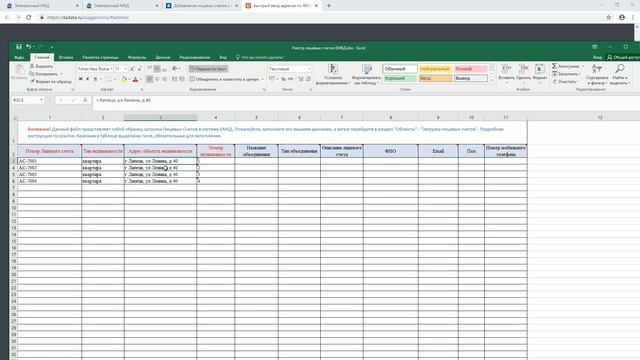Open the font size dropdown
Screen dimensions: 640x360
pyautogui.click(x=125, y=69)
